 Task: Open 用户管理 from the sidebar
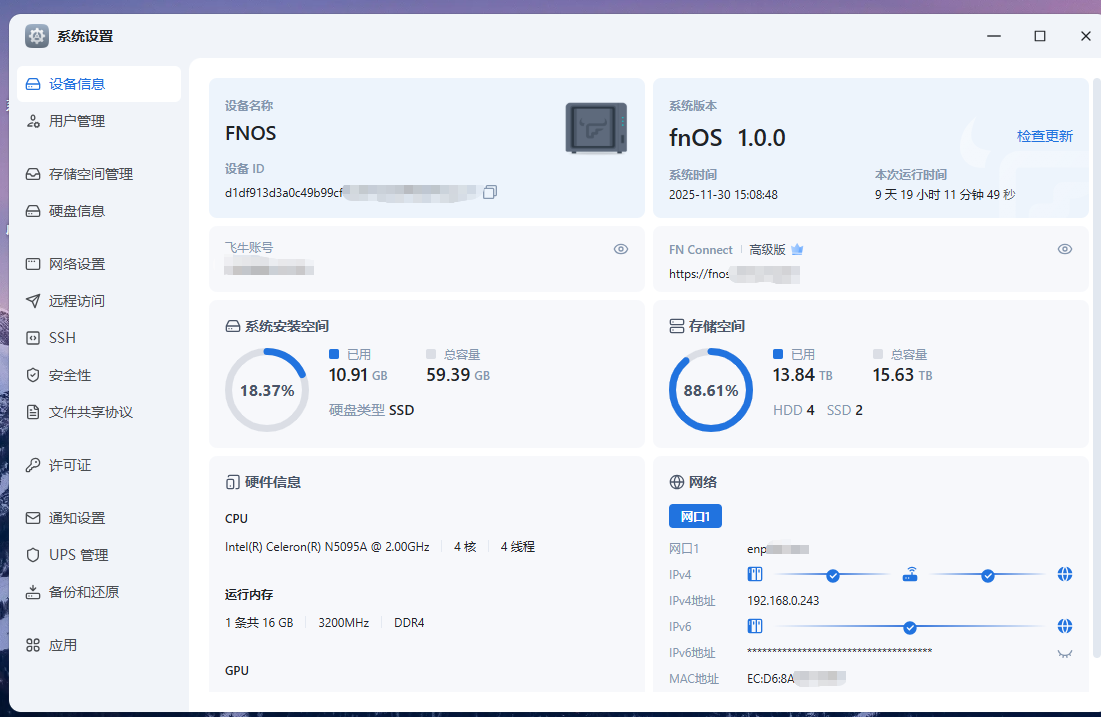click(66, 121)
